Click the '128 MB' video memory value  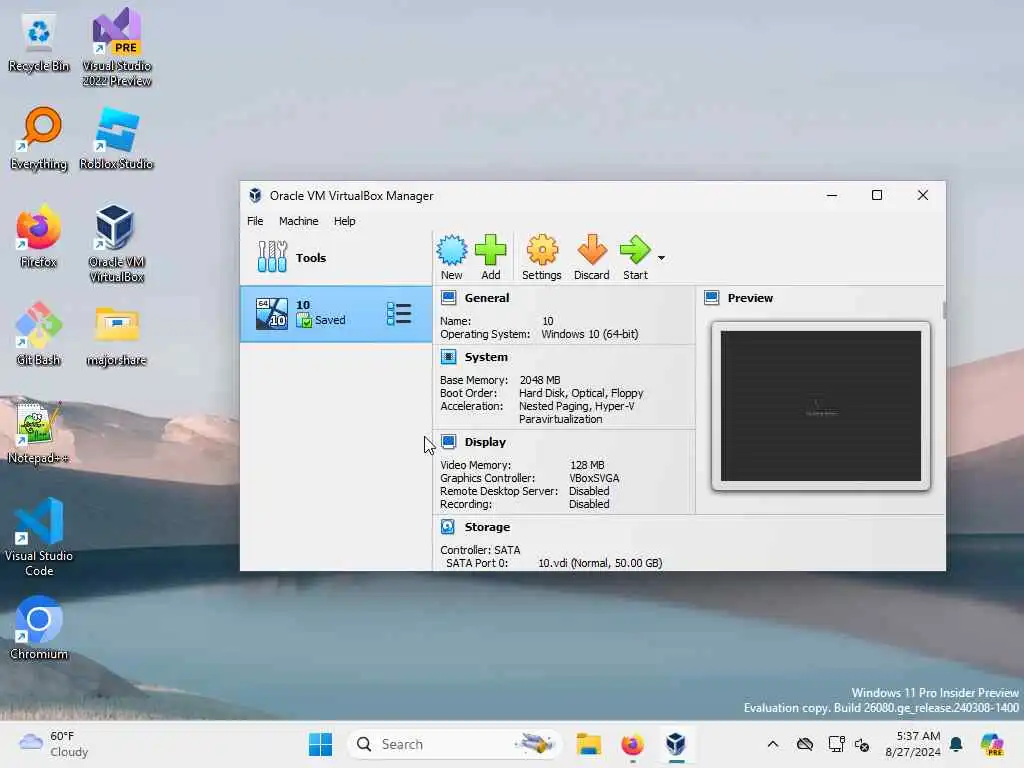(587, 465)
